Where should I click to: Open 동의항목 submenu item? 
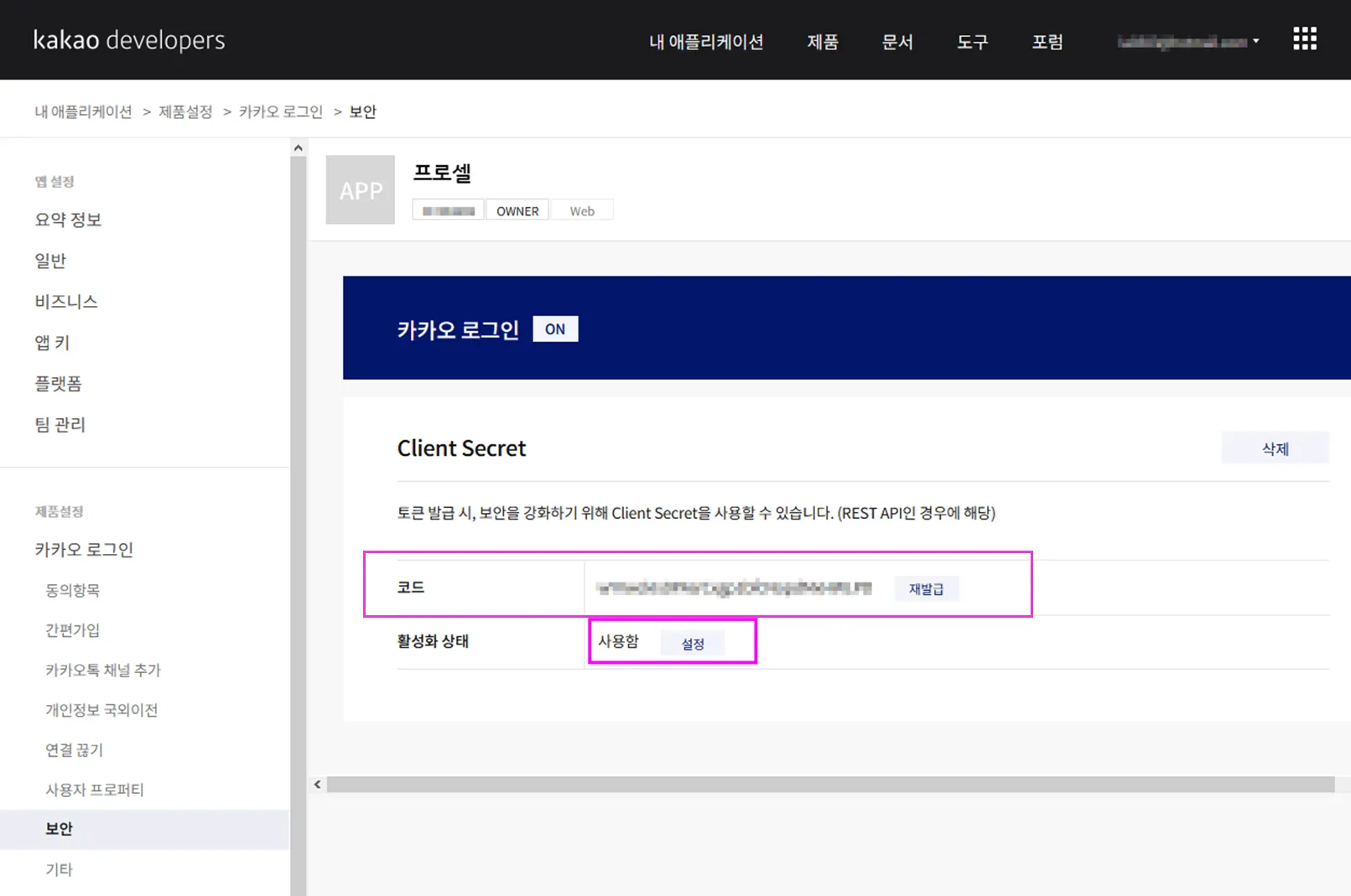click(x=73, y=590)
